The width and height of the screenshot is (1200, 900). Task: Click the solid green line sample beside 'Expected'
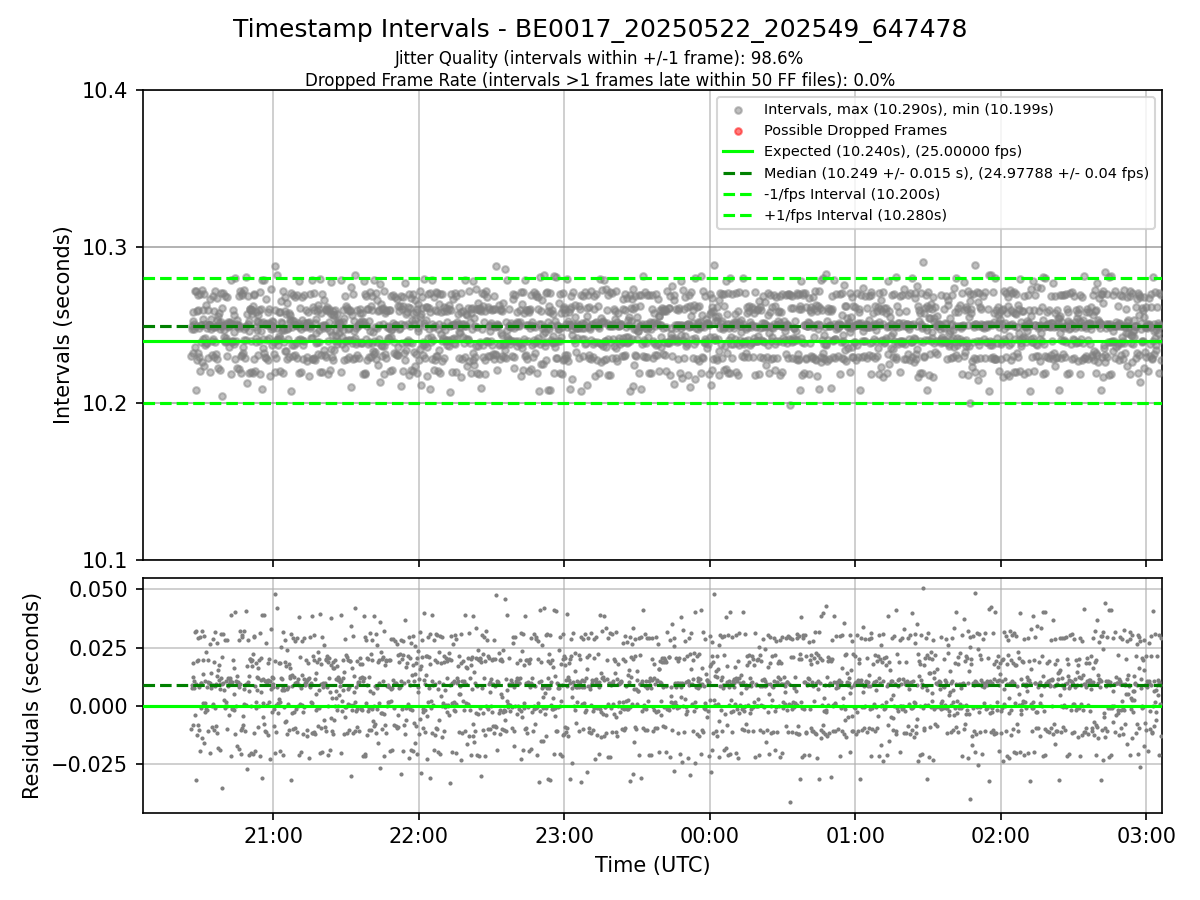[738, 152]
